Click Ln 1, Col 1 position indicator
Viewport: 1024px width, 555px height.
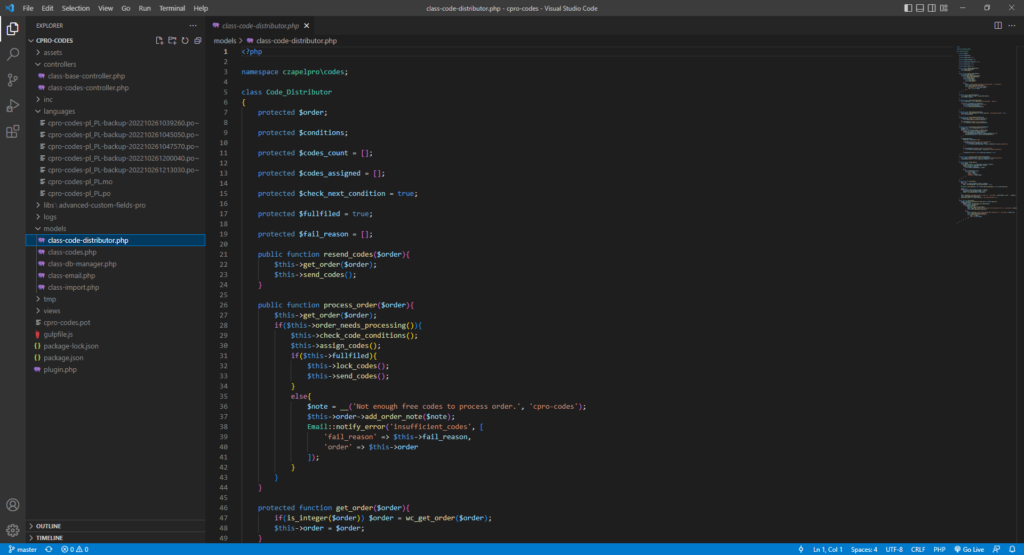[827, 549]
